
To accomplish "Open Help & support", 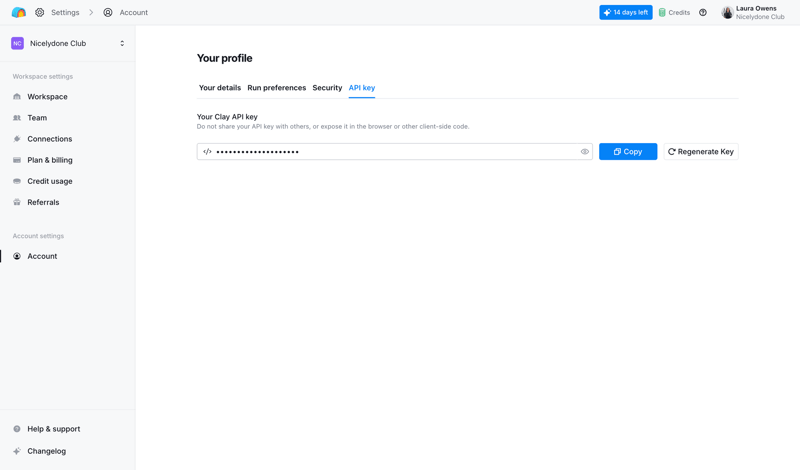I will (x=54, y=429).
